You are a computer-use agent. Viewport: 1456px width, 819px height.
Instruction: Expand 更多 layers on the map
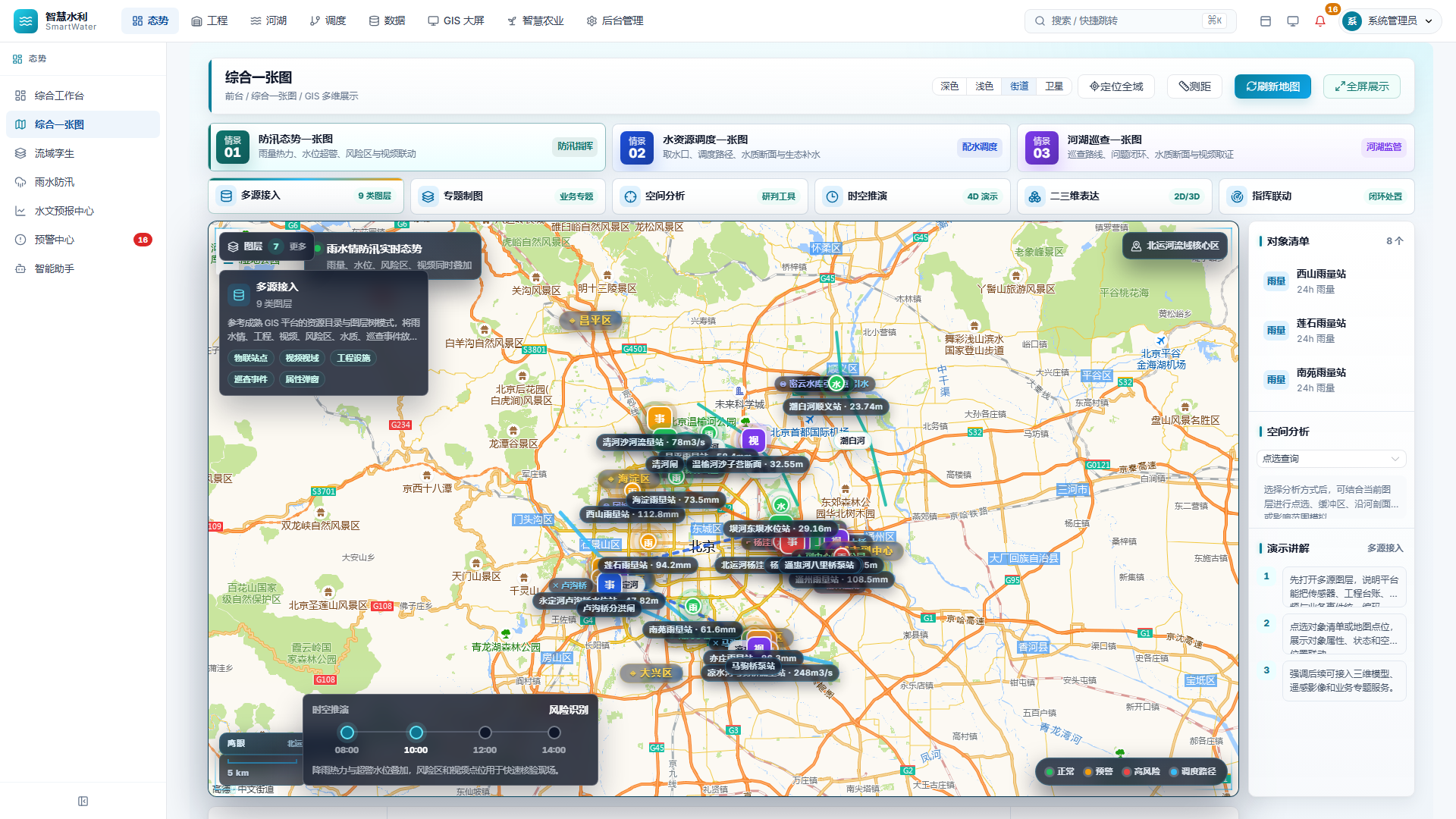pos(297,246)
